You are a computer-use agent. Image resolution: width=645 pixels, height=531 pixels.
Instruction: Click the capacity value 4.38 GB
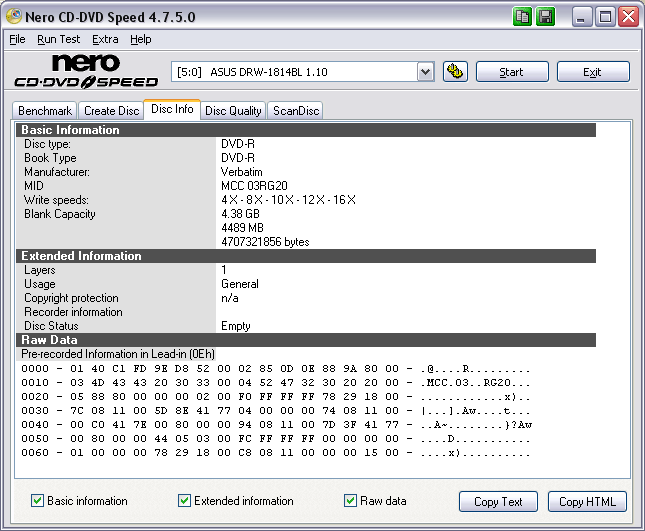pyautogui.click(x=240, y=214)
